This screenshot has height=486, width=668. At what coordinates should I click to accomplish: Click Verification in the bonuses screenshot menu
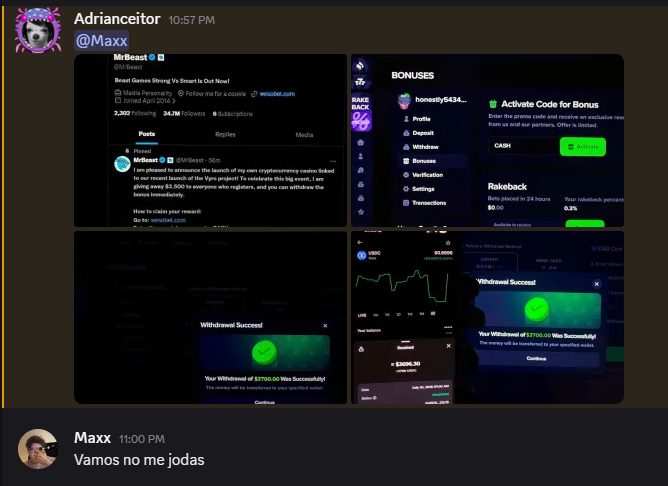(x=423, y=175)
